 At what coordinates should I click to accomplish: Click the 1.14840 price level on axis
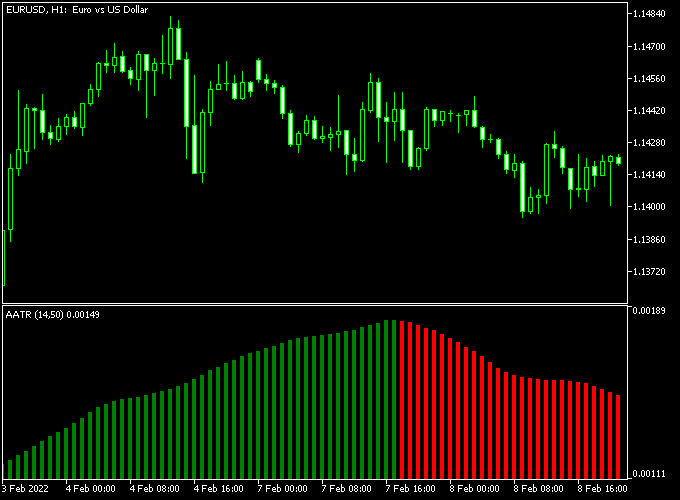point(650,14)
